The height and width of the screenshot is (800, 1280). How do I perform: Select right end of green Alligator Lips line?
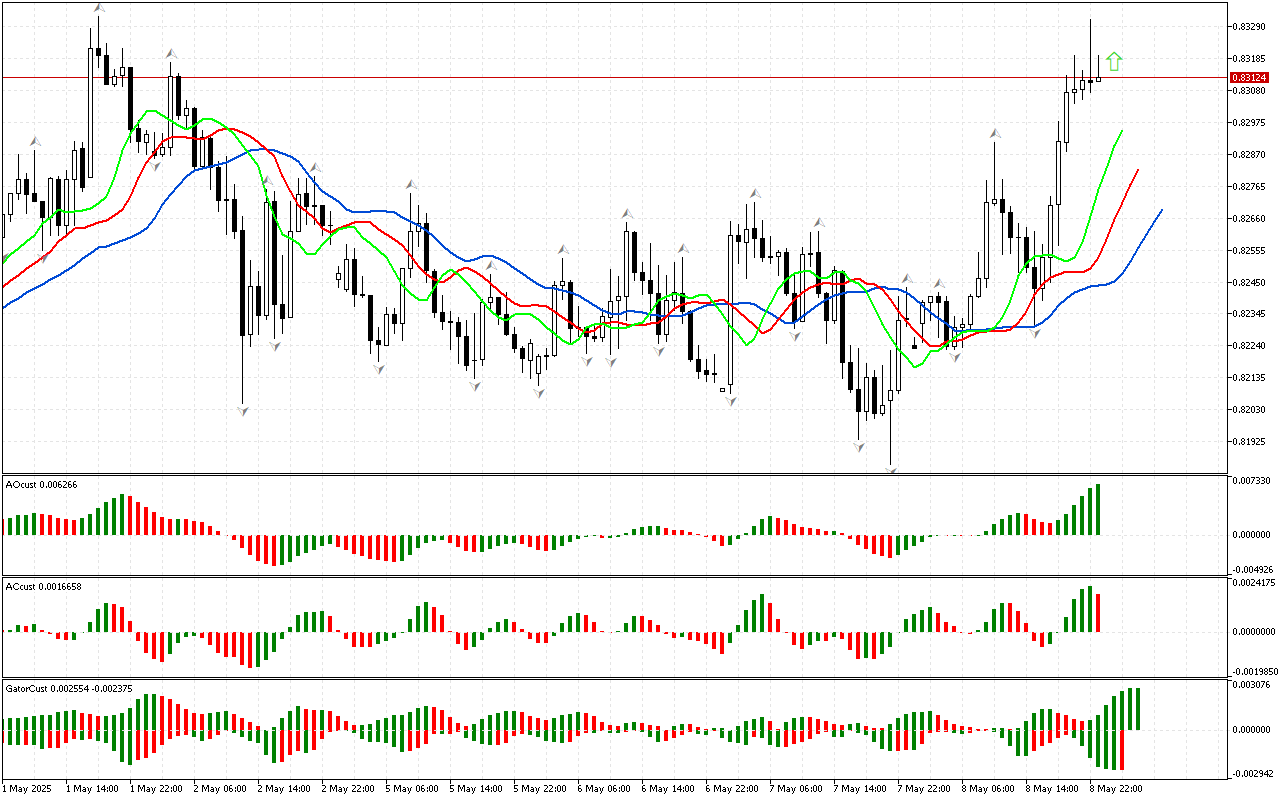coord(1122,131)
